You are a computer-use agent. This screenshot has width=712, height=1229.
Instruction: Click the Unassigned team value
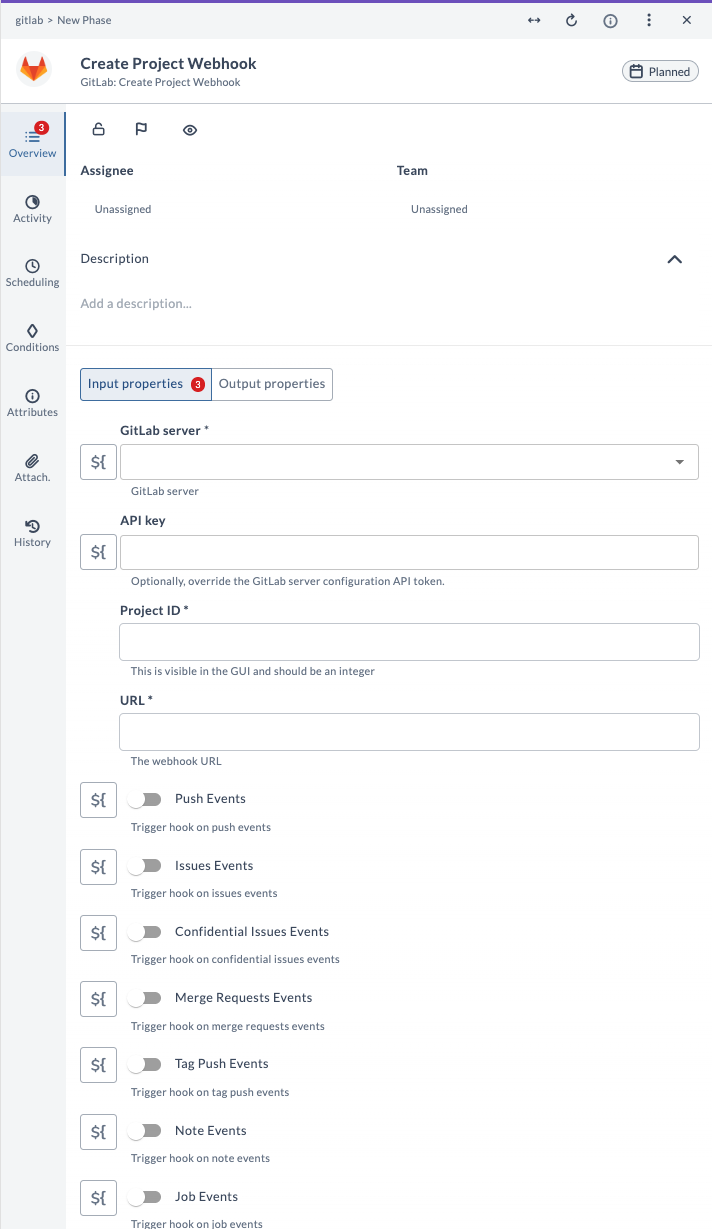pos(439,209)
